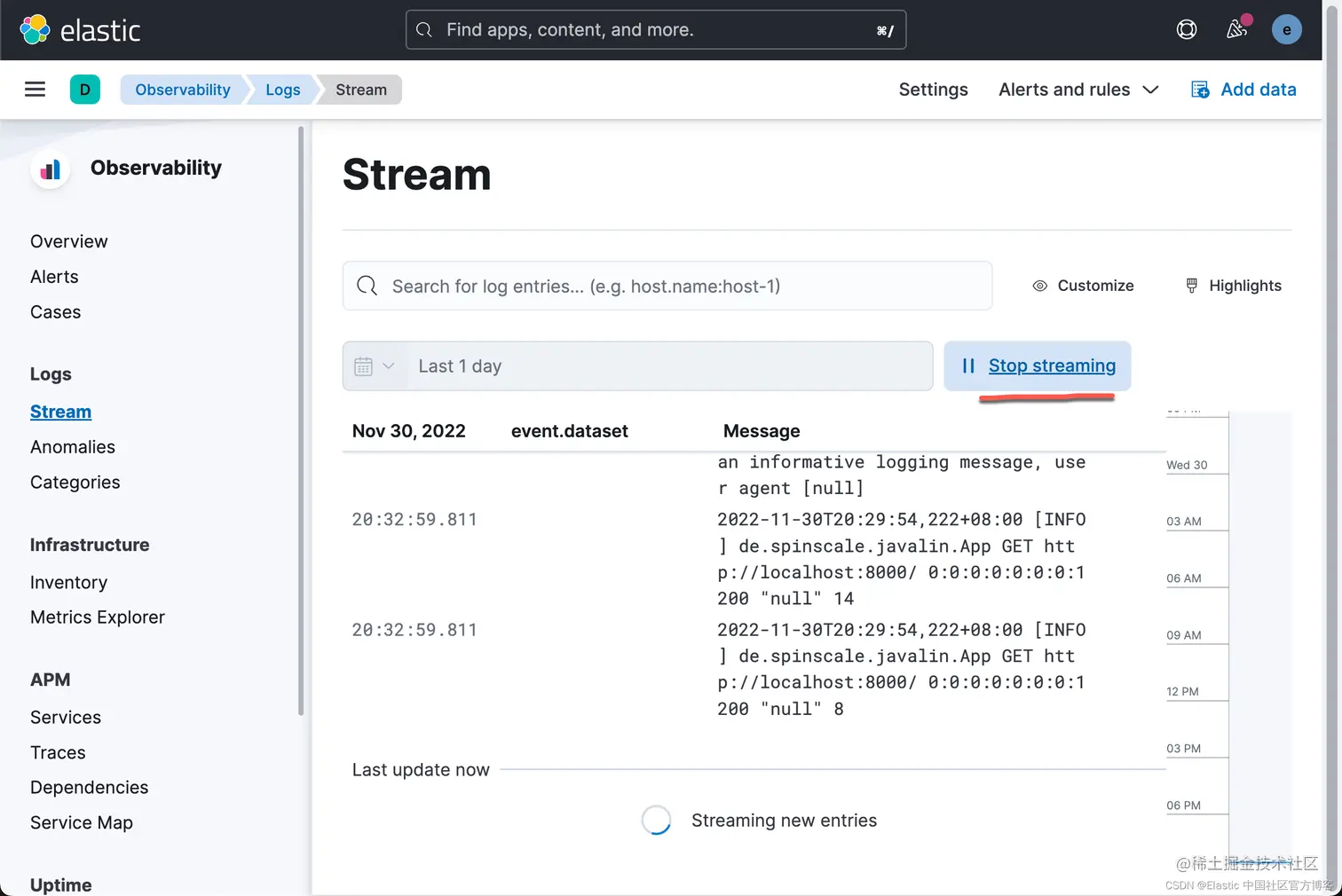Open APM Traces page
The height and width of the screenshot is (896, 1342).
click(x=58, y=753)
